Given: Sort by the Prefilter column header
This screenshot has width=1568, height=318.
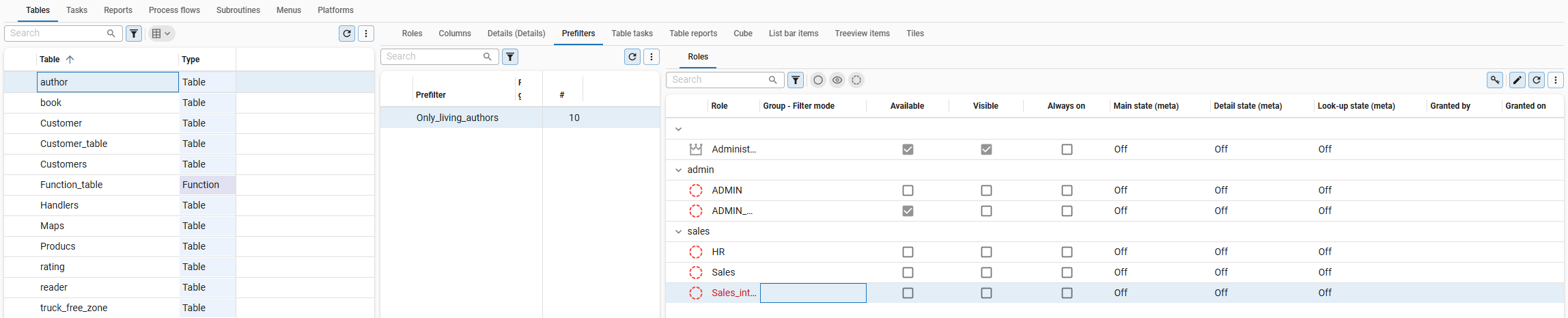Looking at the screenshot, I should [430, 95].
